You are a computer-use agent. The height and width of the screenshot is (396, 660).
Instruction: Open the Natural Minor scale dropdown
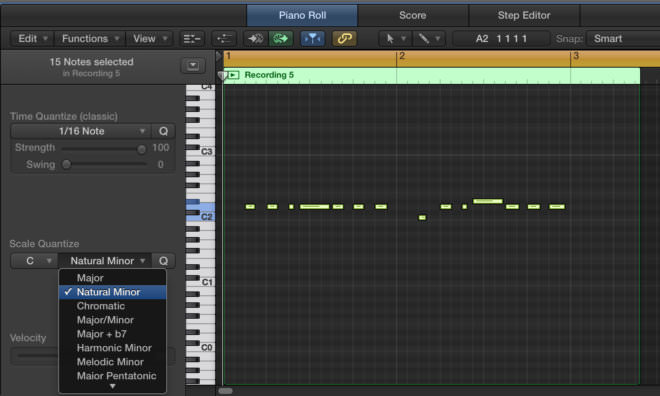[104, 261]
